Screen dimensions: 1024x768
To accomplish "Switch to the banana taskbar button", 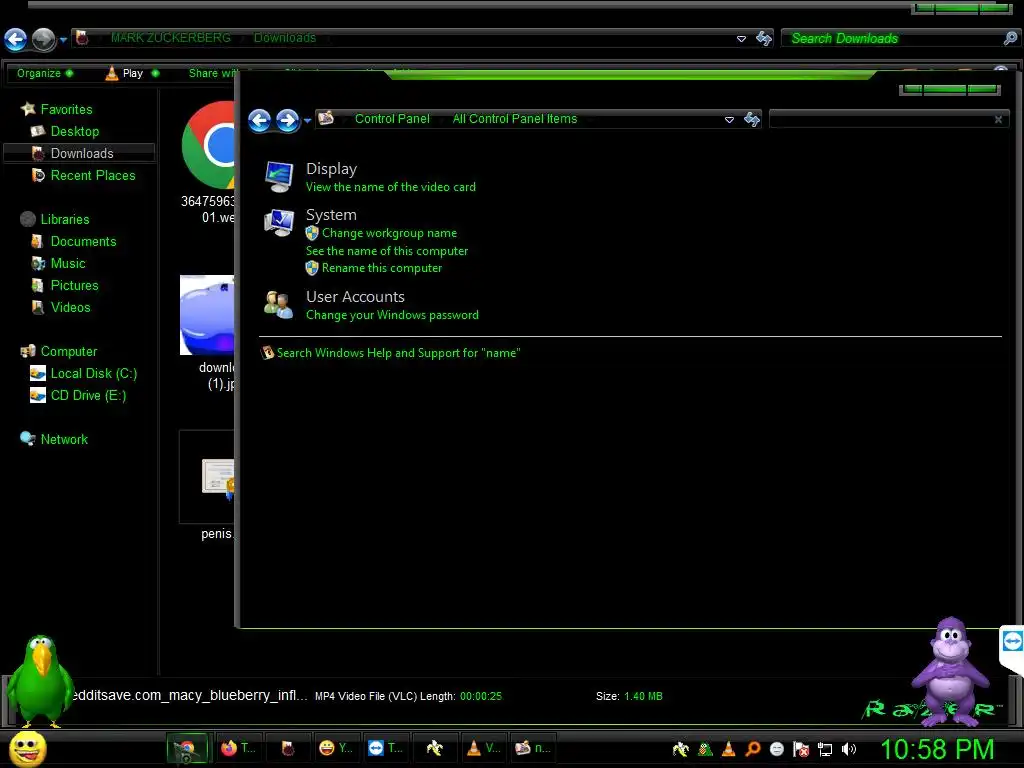I will tap(434, 748).
